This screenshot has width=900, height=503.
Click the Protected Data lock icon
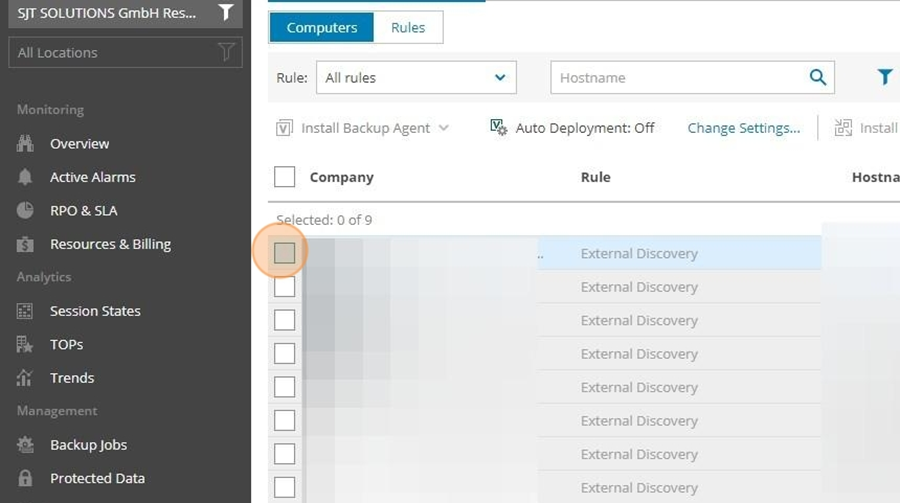pyautogui.click(x=25, y=478)
